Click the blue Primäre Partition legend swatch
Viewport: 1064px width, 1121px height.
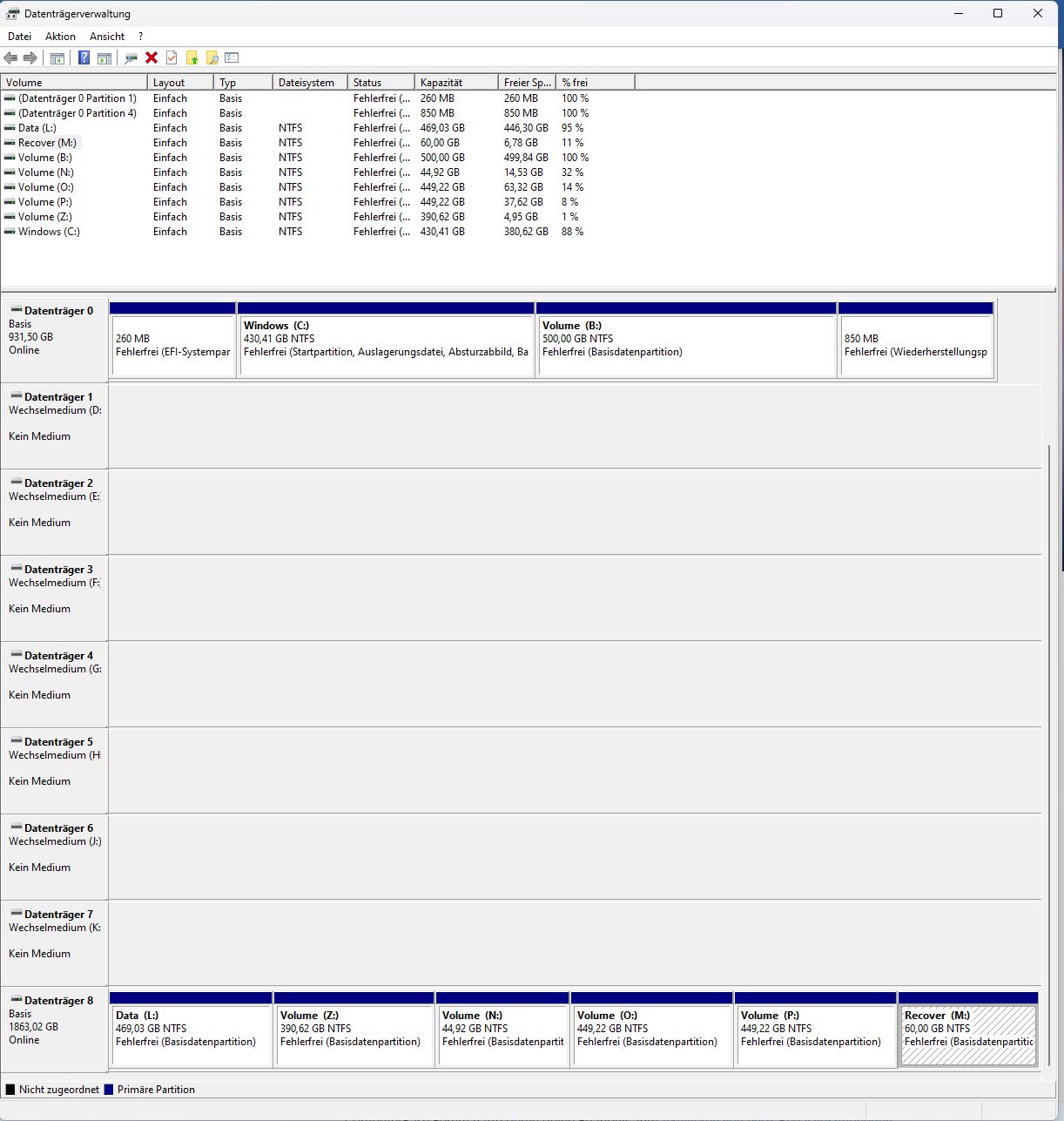(109, 1090)
